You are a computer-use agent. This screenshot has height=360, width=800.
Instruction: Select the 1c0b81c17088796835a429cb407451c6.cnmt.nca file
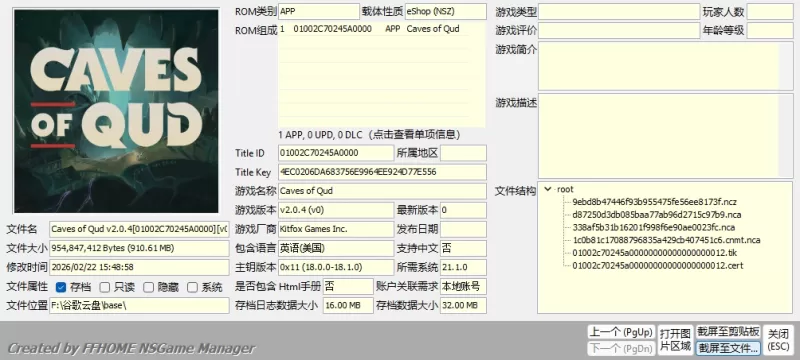tap(666, 240)
